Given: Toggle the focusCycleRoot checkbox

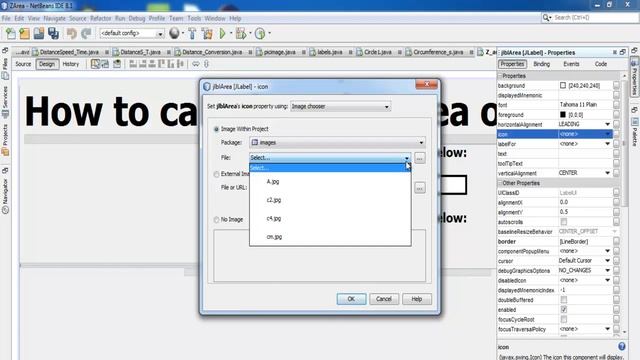Looking at the screenshot, I should point(564,320).
